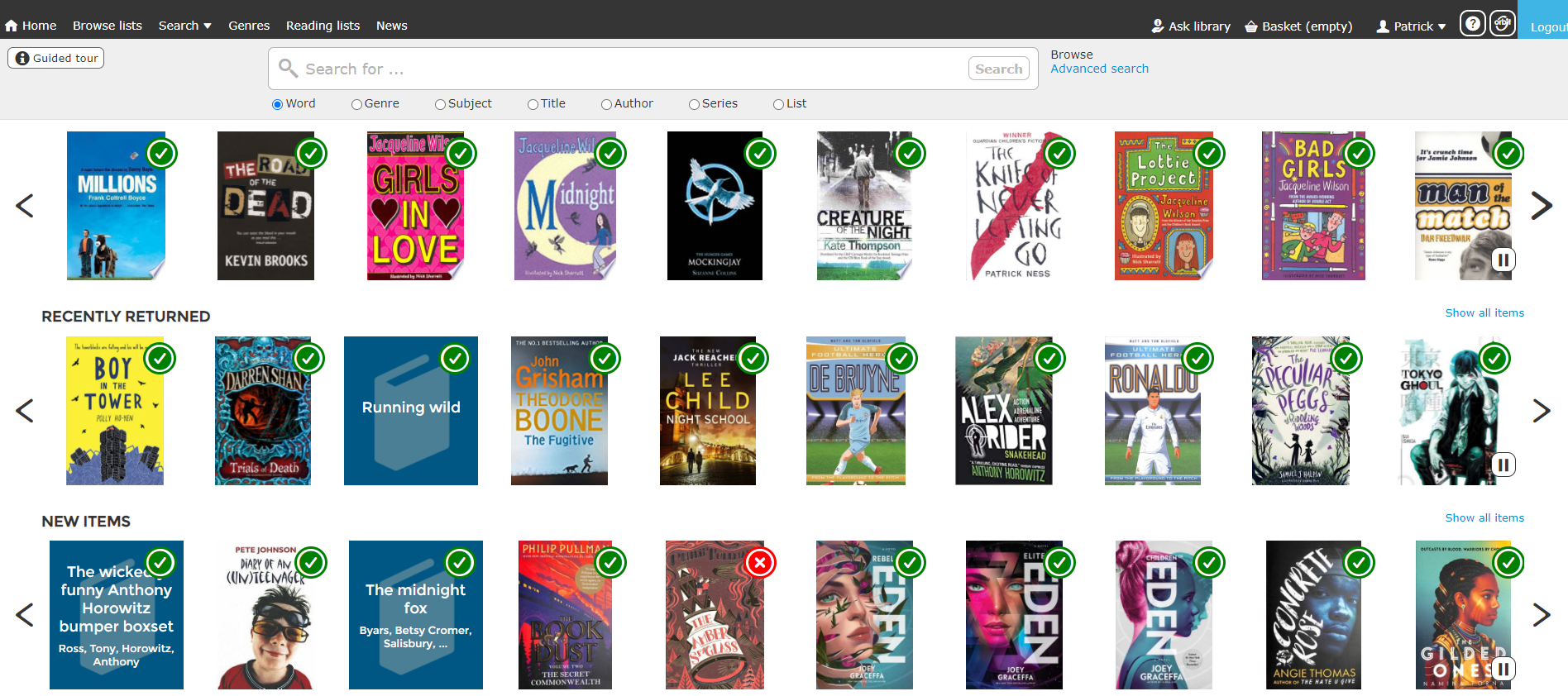Click availability tick on Book of Dust cover
The image size is (1568, 696).
tap(610, 563)
